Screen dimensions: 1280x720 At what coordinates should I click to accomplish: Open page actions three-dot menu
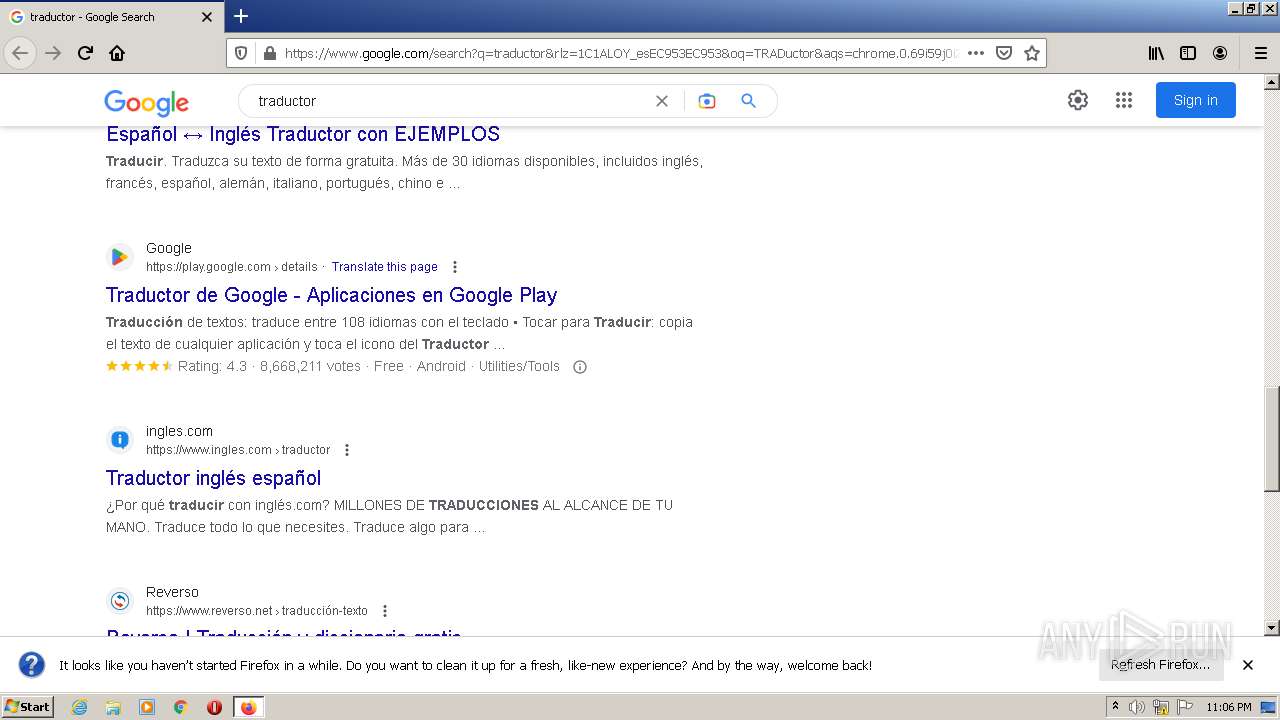976,53
